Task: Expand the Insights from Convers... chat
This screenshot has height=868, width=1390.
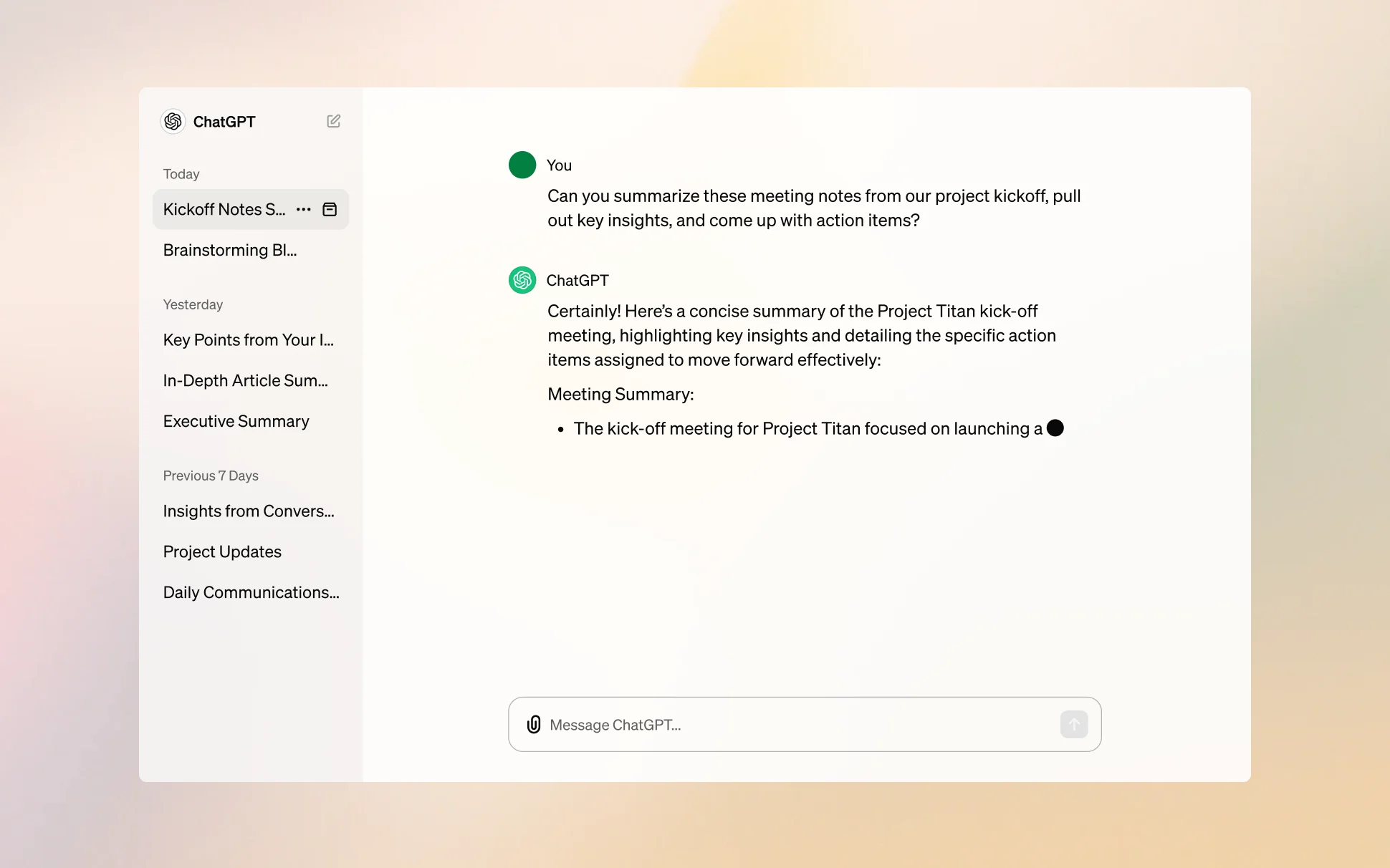Action: click(249, 510)
